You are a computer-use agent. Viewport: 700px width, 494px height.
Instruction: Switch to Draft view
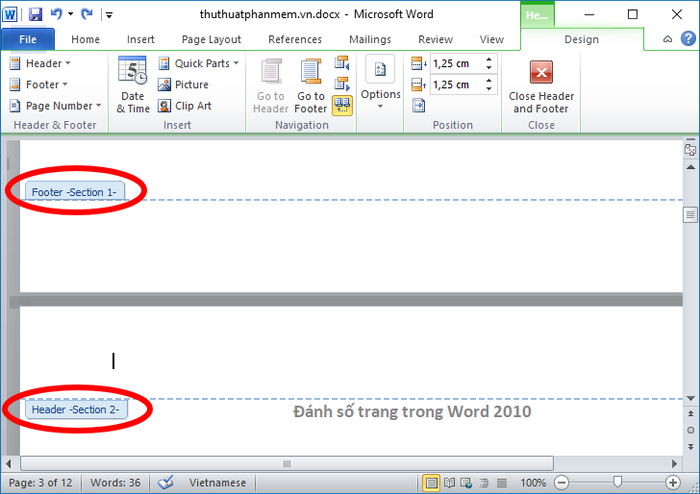(x=501, y=483)
